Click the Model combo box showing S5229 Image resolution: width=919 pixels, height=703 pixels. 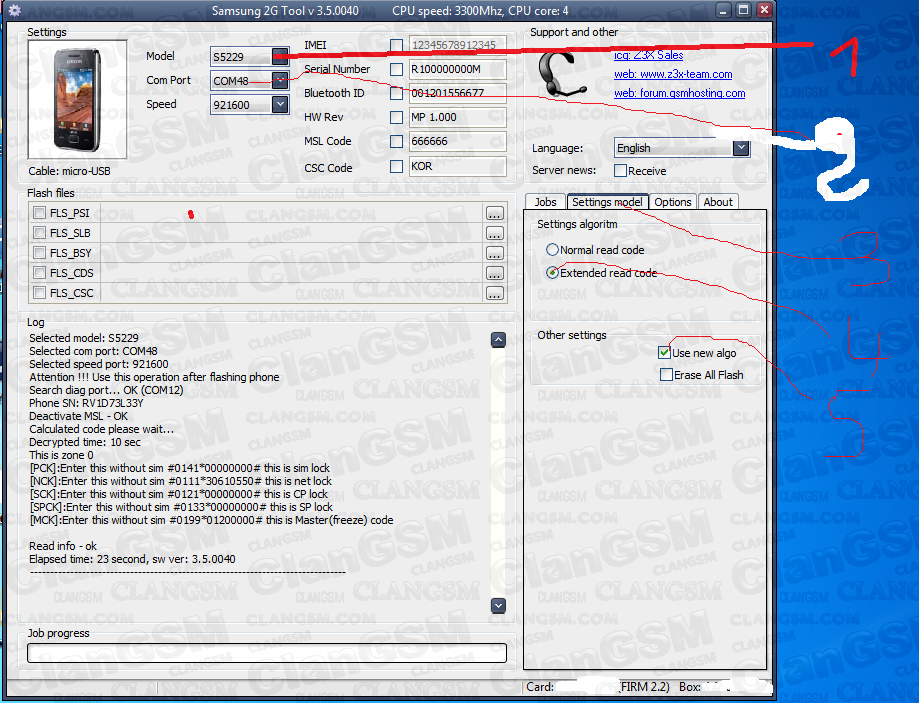(249, 57)
